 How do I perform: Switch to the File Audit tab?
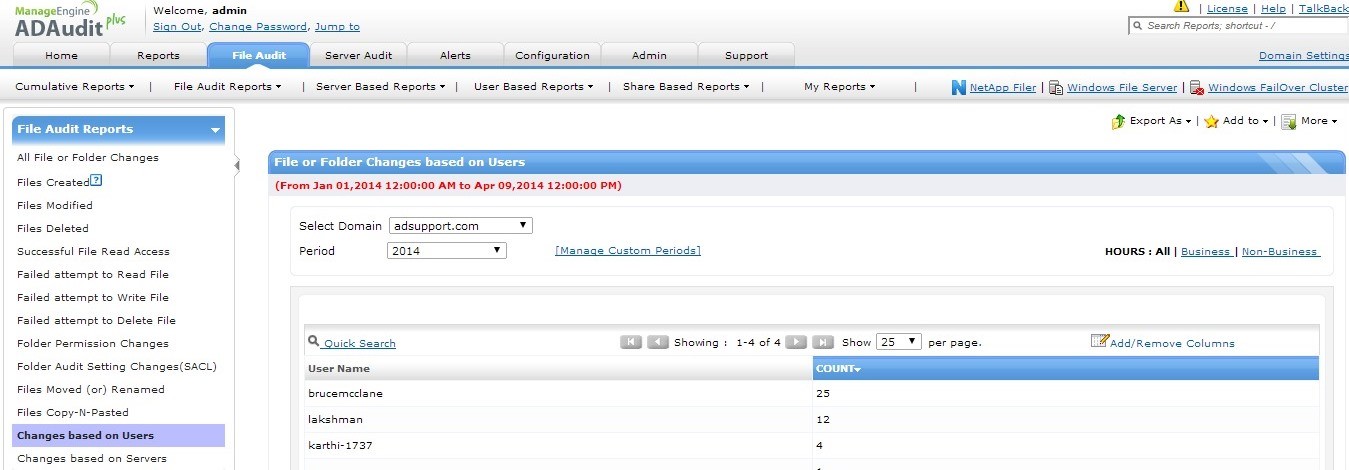[259, 55]
